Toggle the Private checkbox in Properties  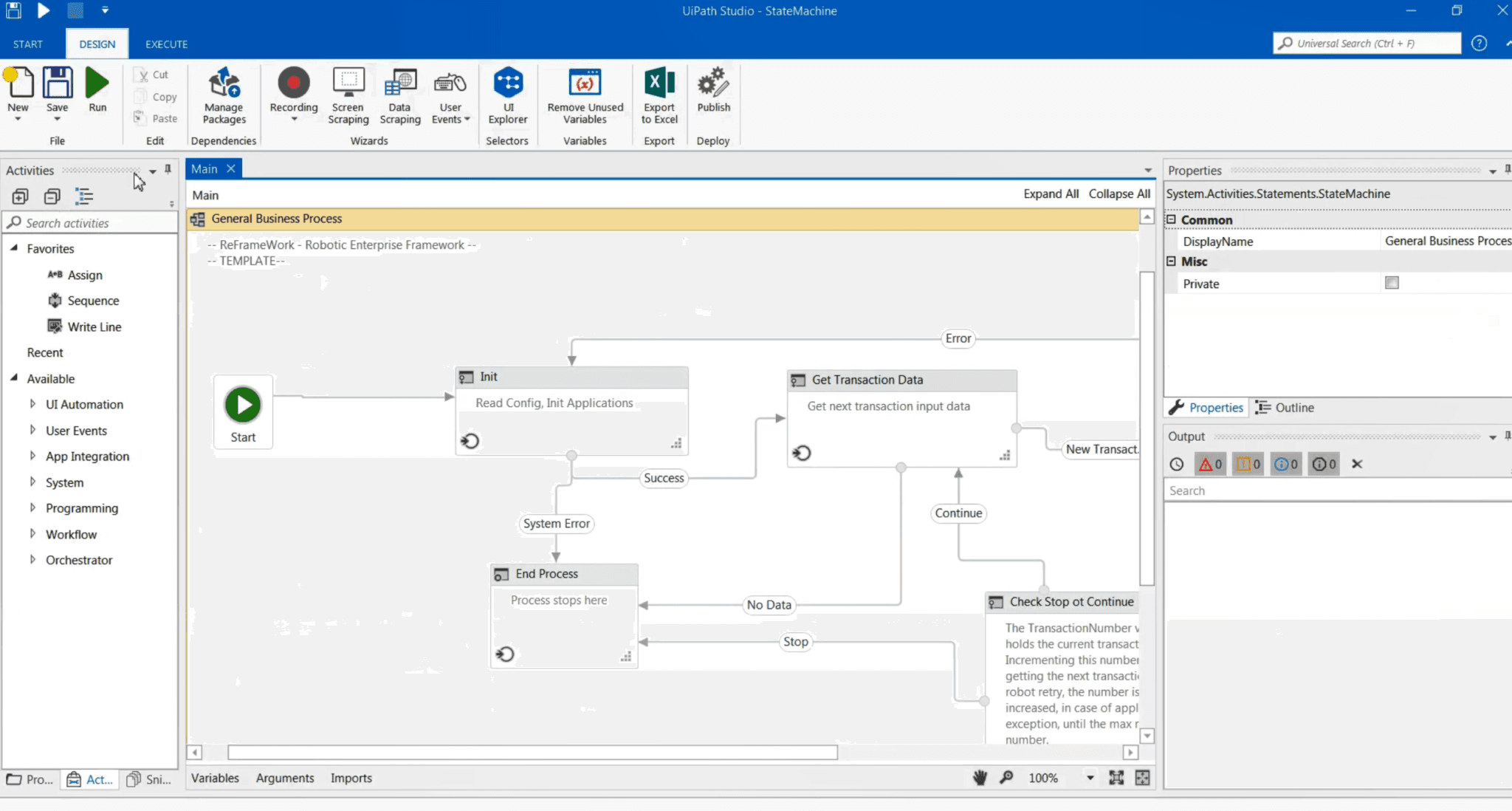pos(1392,283)
